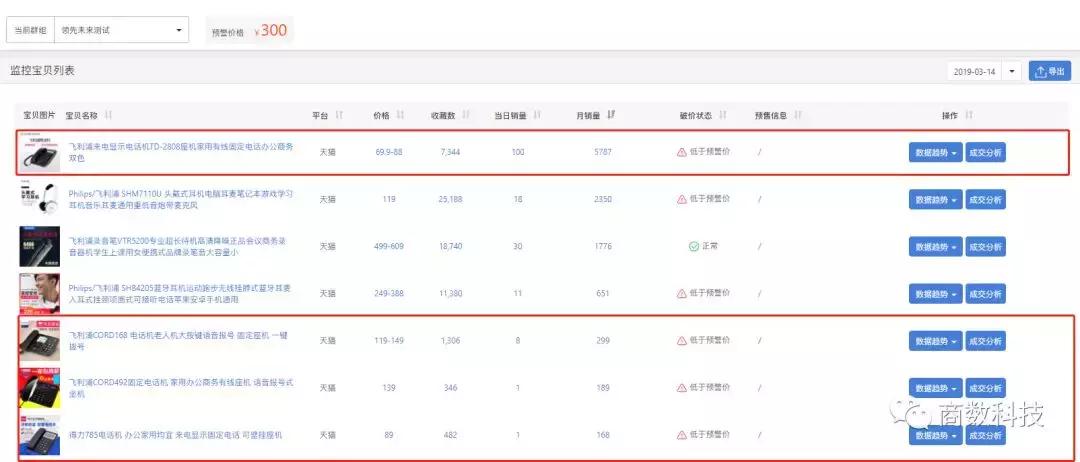Expand 数据趋势 dropdown for 得力785 phone
The height and width of the screenshot is (462, 1080).
coord(935,436)
